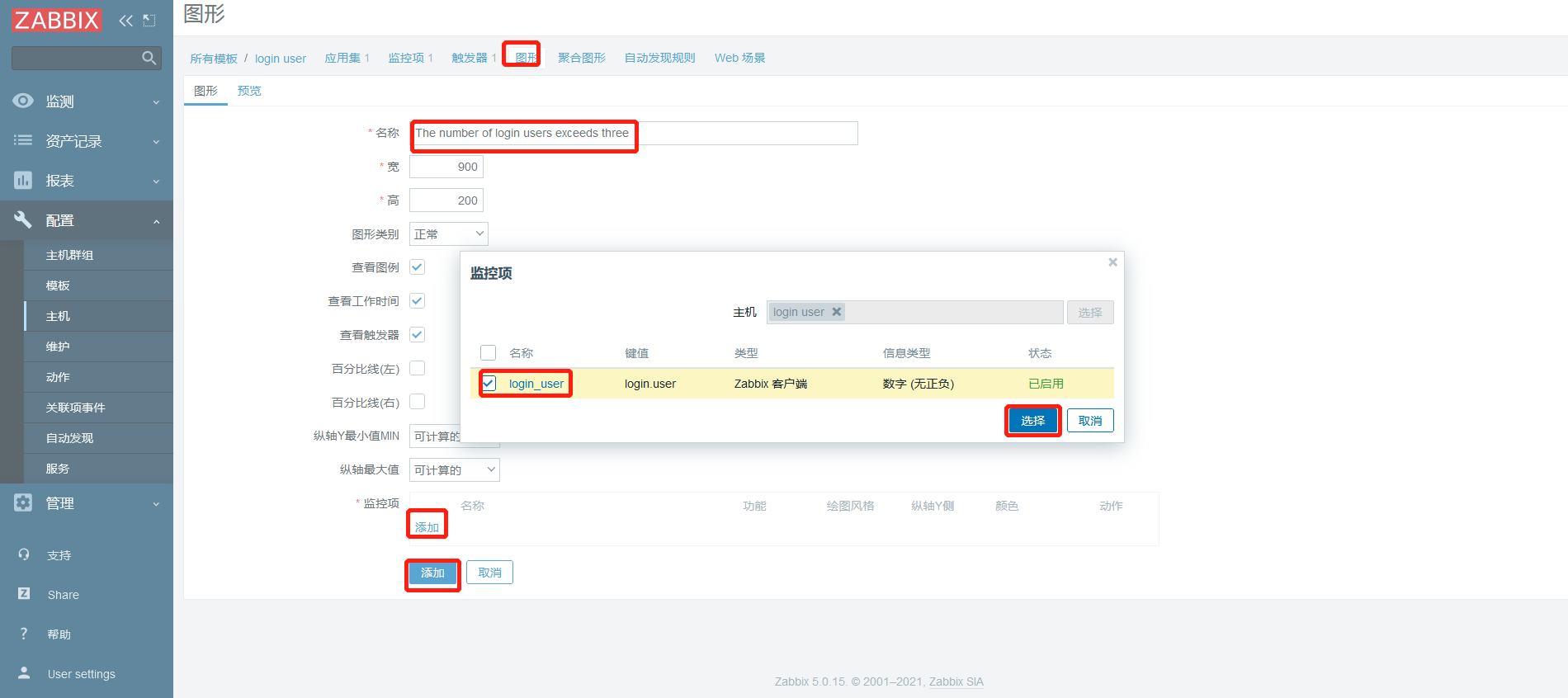
Task: Click the 高 height input field
Action: (x=446, y=200)
